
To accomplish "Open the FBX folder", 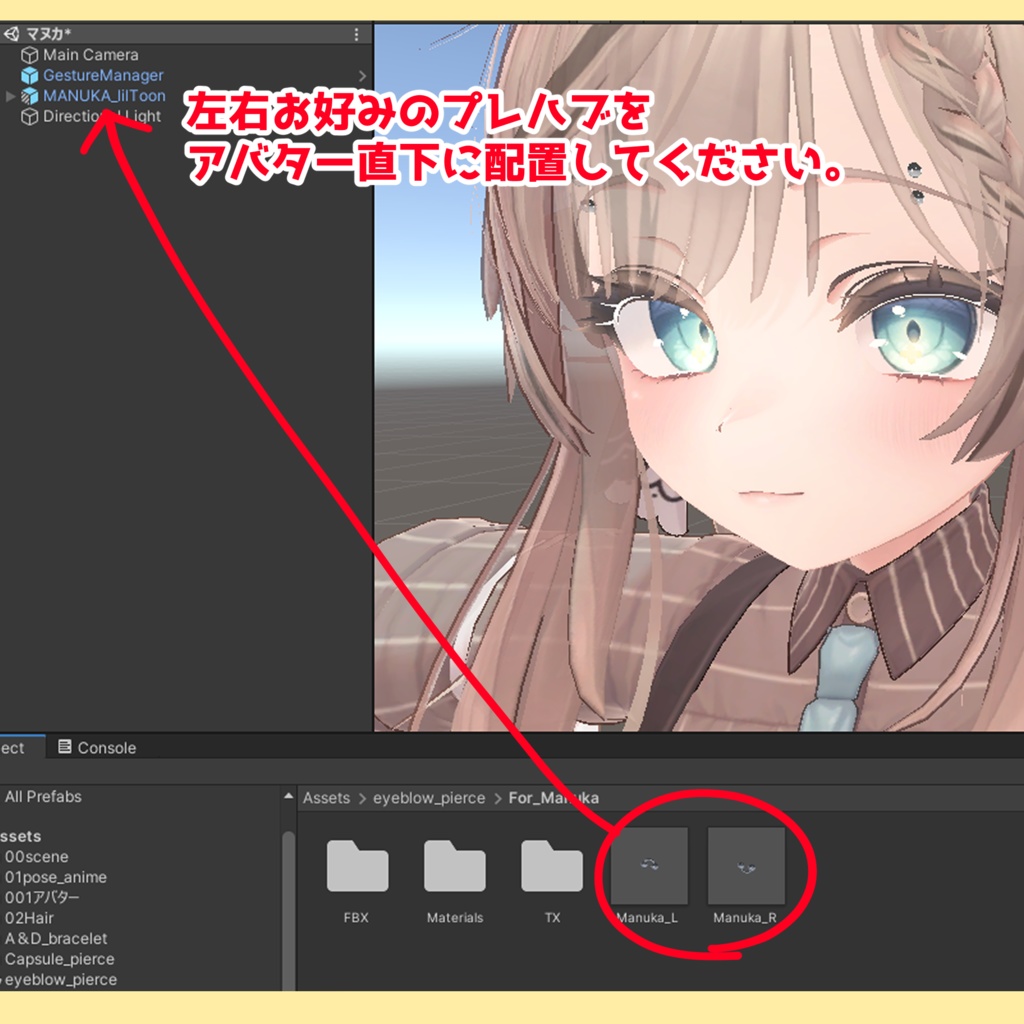I will 357,866.
